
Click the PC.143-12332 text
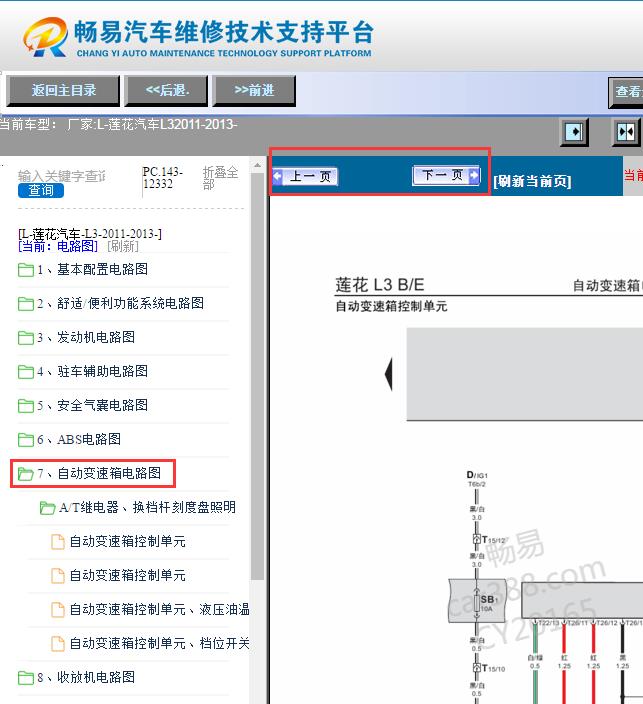point(163,178)
